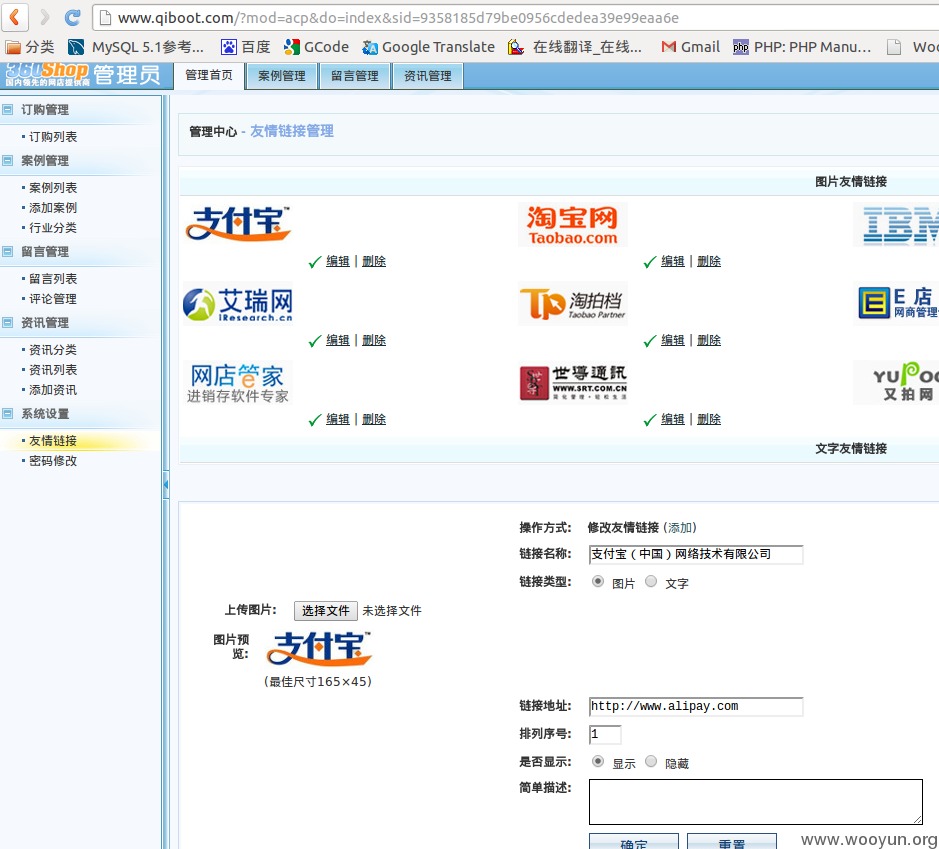Click 删除 link under 网店管家 logo

click(374, 419)
